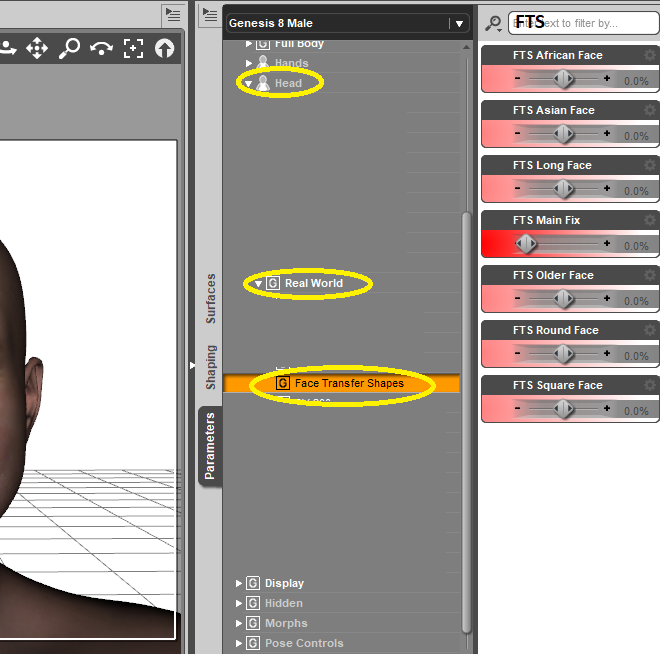Viewport: 660px width, 654px height.
Task: Collapse the Real World group
Action: [258, 284]
